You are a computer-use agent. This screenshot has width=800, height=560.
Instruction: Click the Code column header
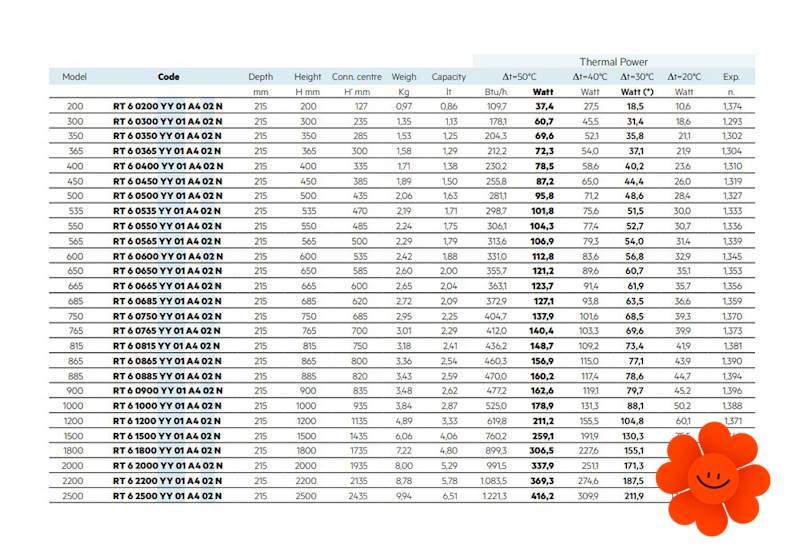(168, 77)
